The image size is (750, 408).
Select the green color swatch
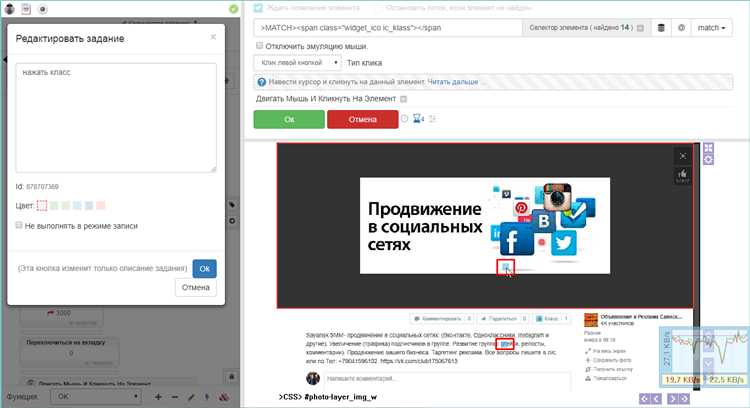click(54, 205)
